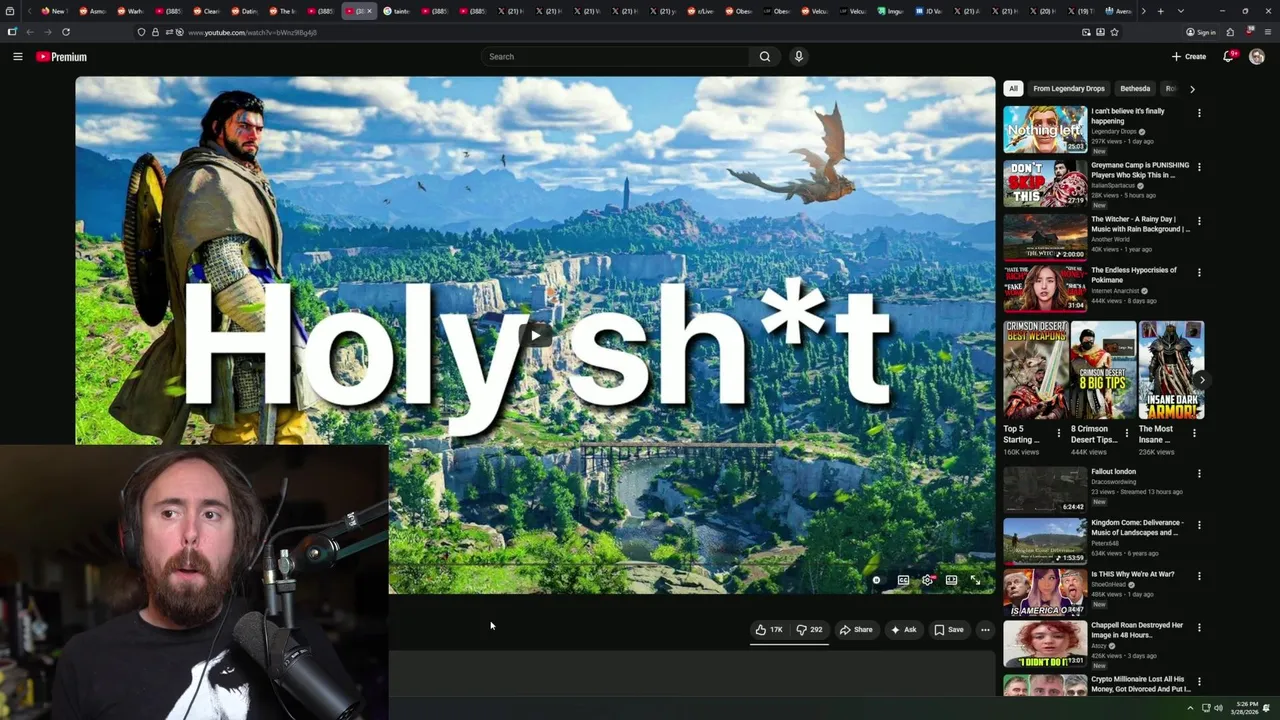Toggle closed captions CC in the player

click(x=903, y=580)
